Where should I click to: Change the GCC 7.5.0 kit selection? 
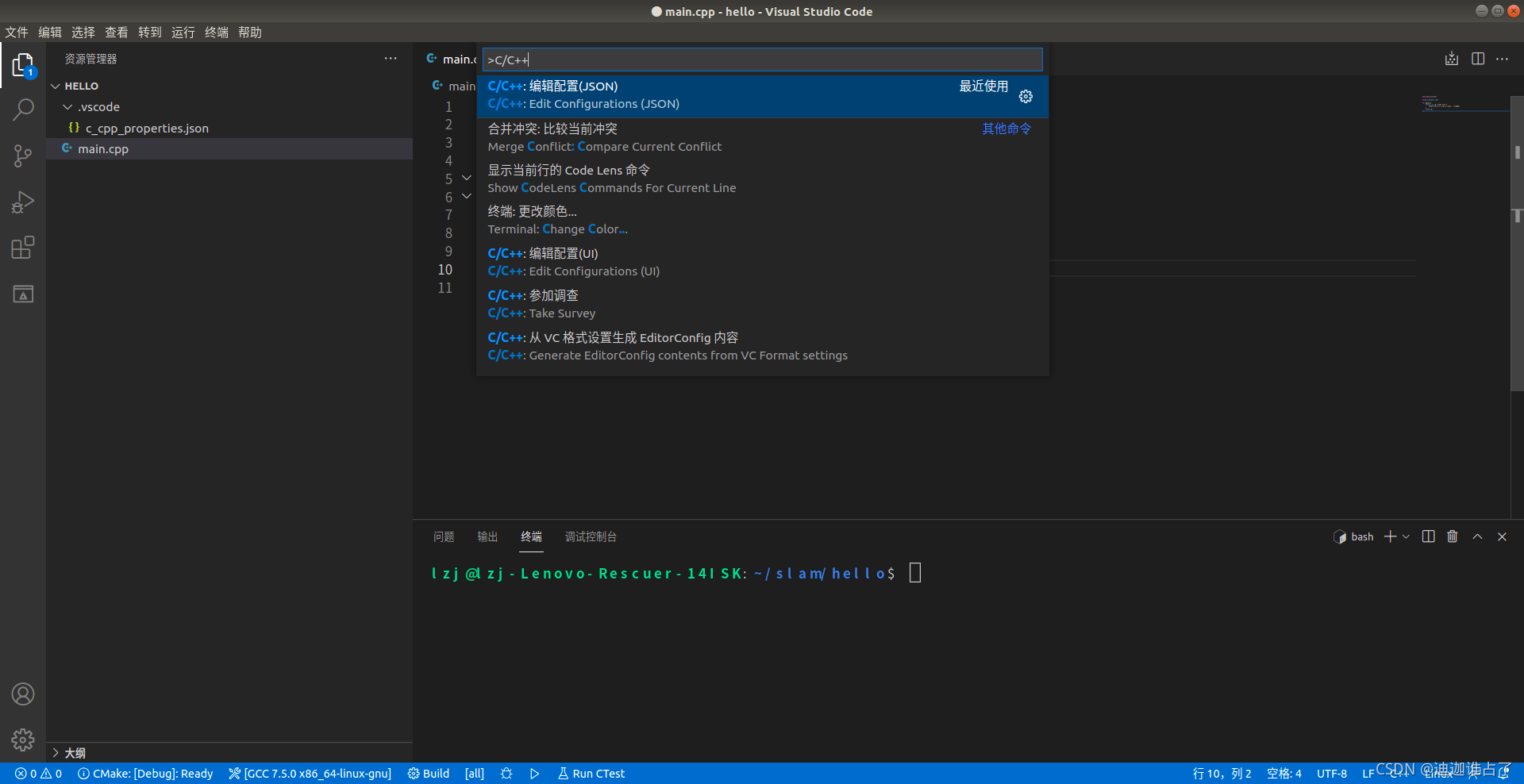point(310,774)
